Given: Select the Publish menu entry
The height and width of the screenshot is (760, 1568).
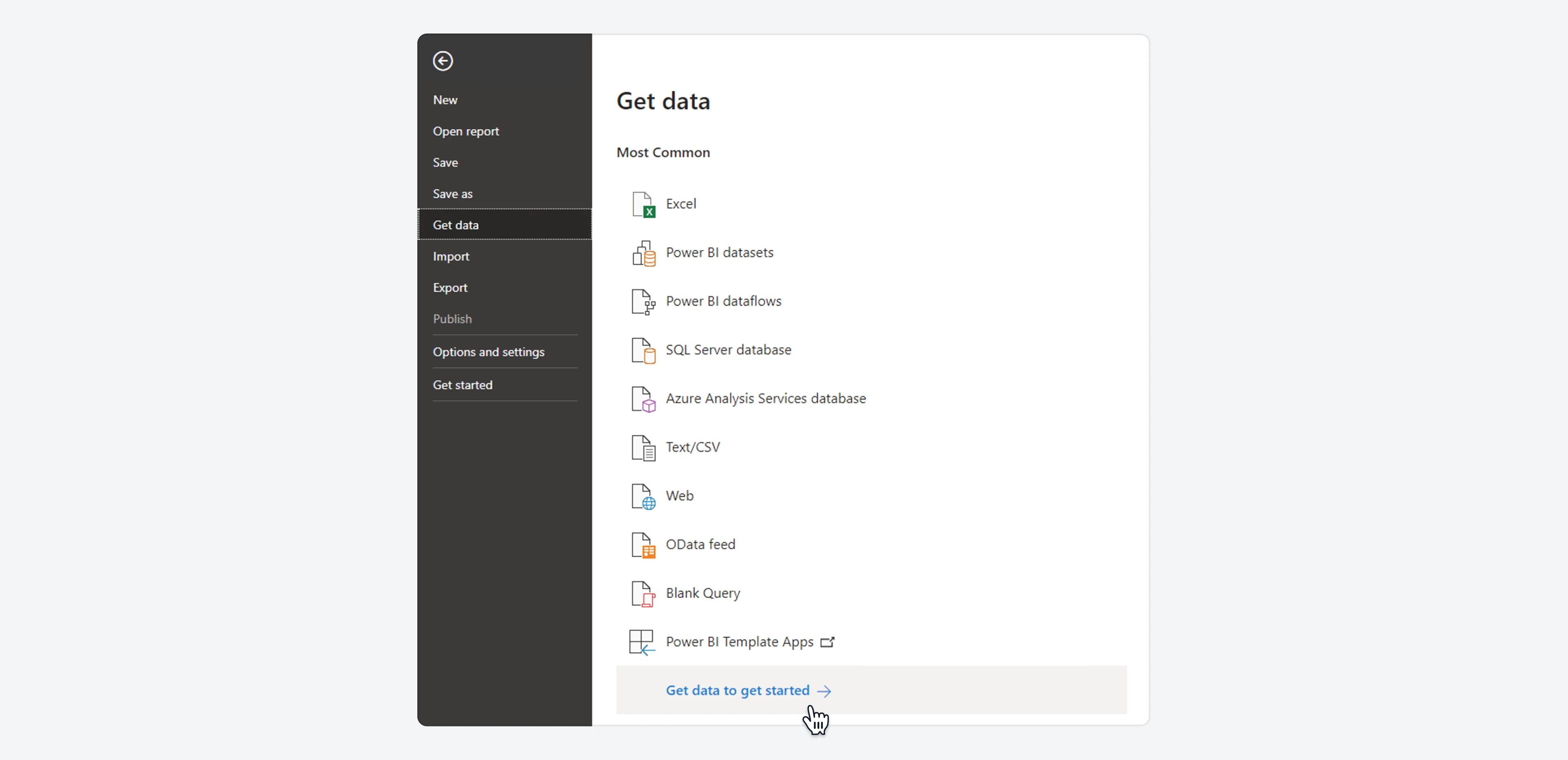Looking at the screenshot, I should pos(505,319).
